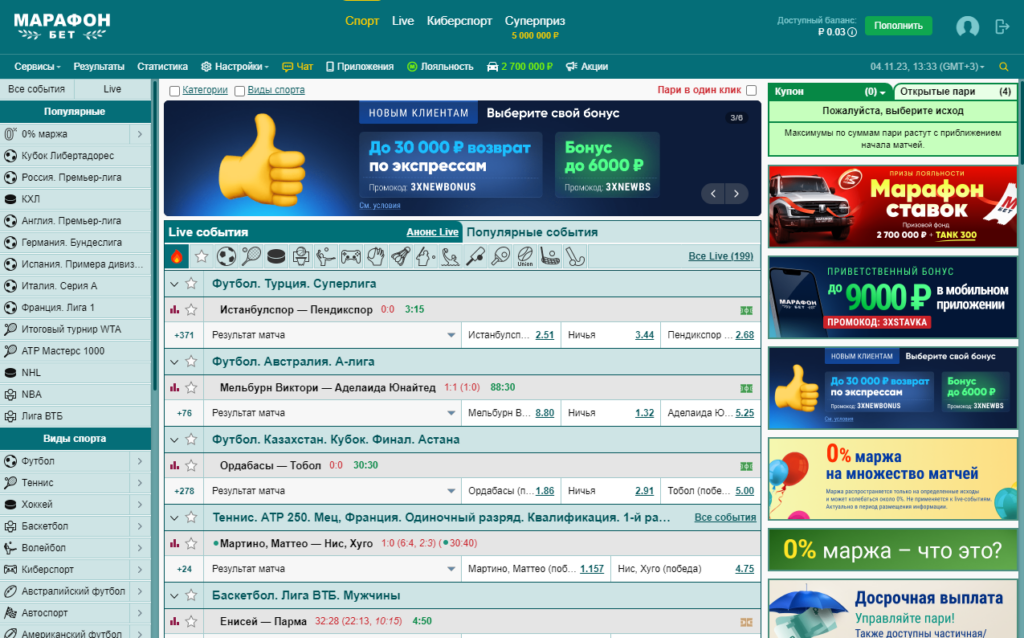Filter Live events by basketball hoop icon
This screenshot has height=638, width=1024.
coord(300,257)
